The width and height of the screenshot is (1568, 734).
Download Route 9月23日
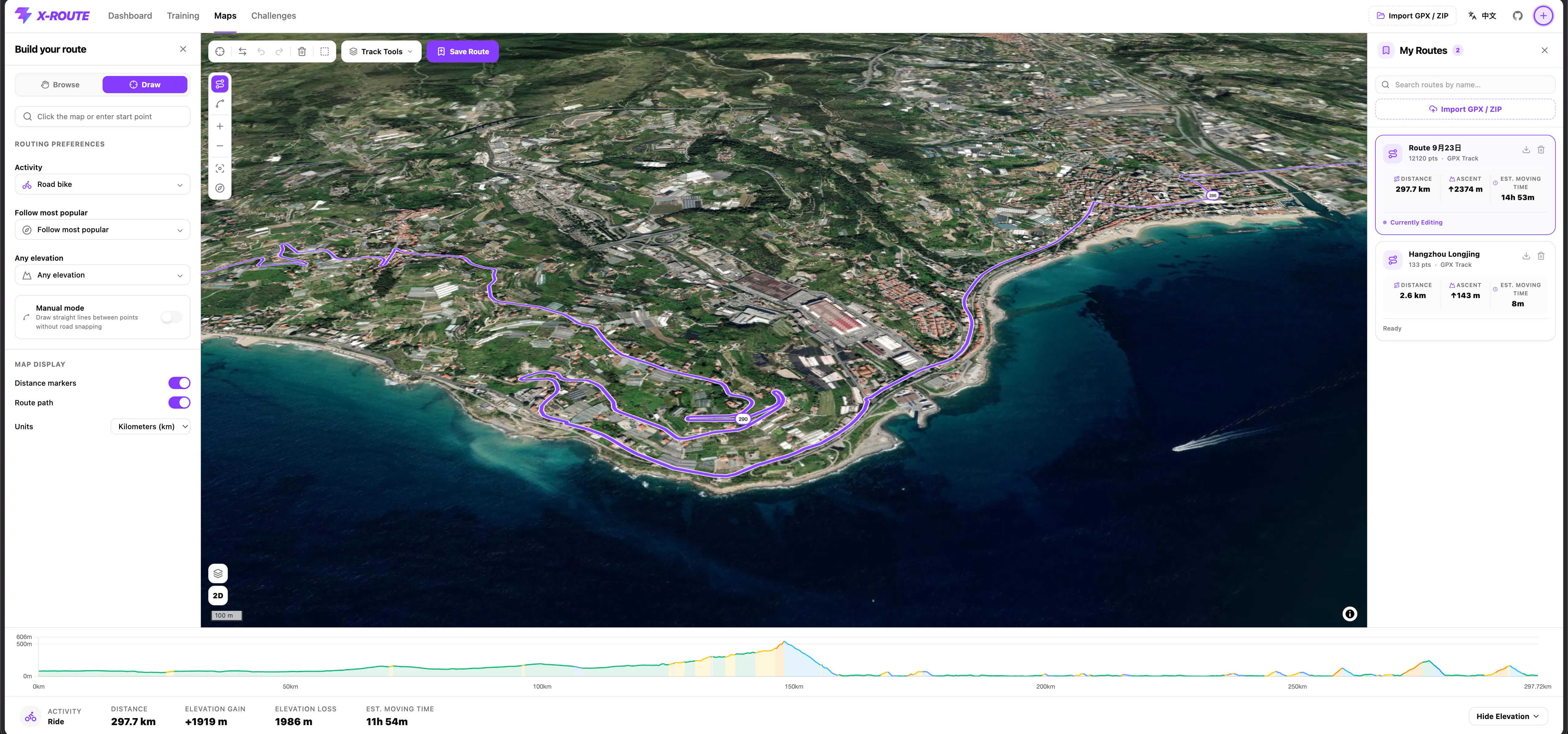point(1526,150)
